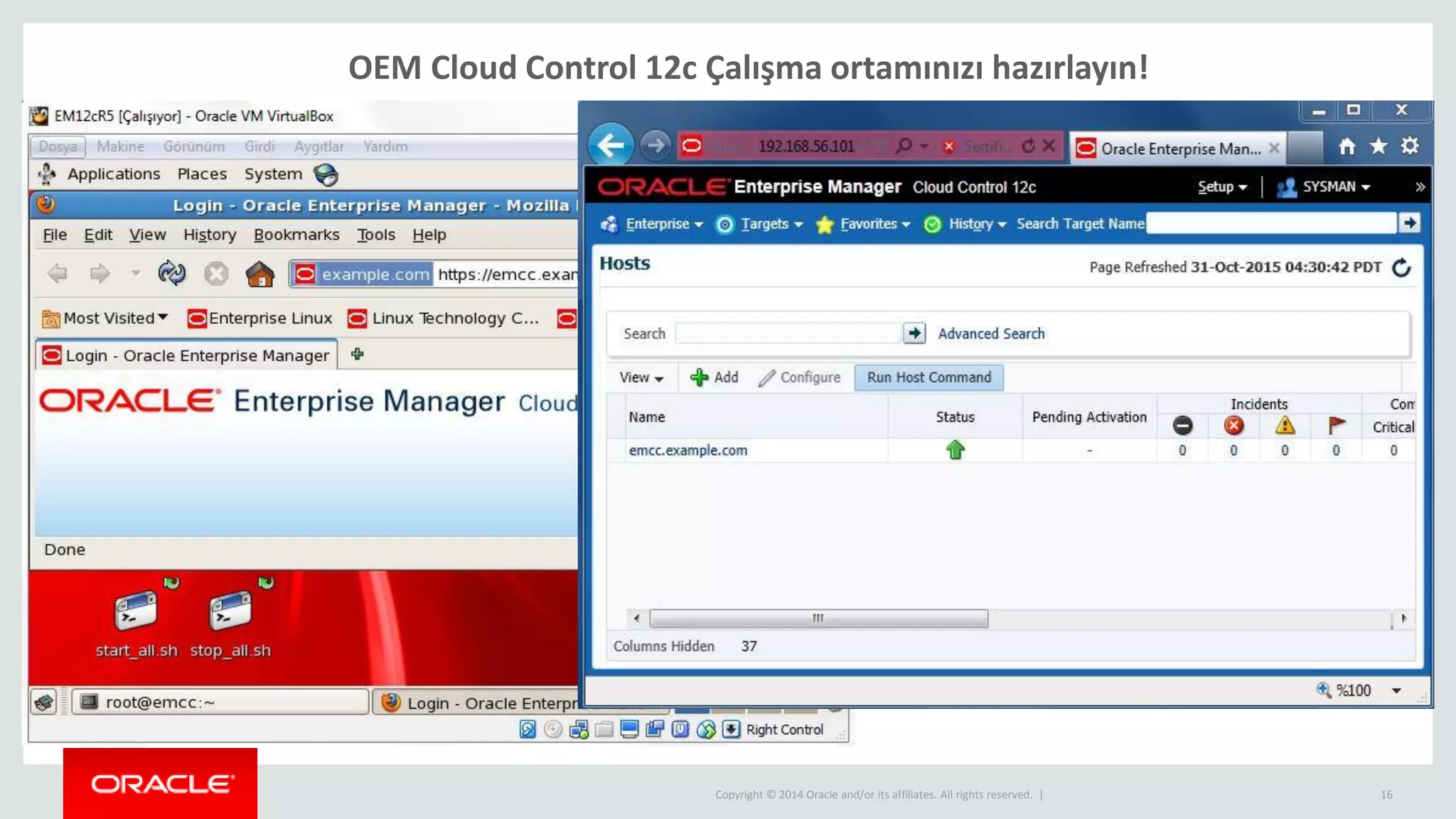Image resolution: width=1456 pixels, height=819 pixels.
Task: Click the Firefox stop button
Action: [x=216, y=274]
